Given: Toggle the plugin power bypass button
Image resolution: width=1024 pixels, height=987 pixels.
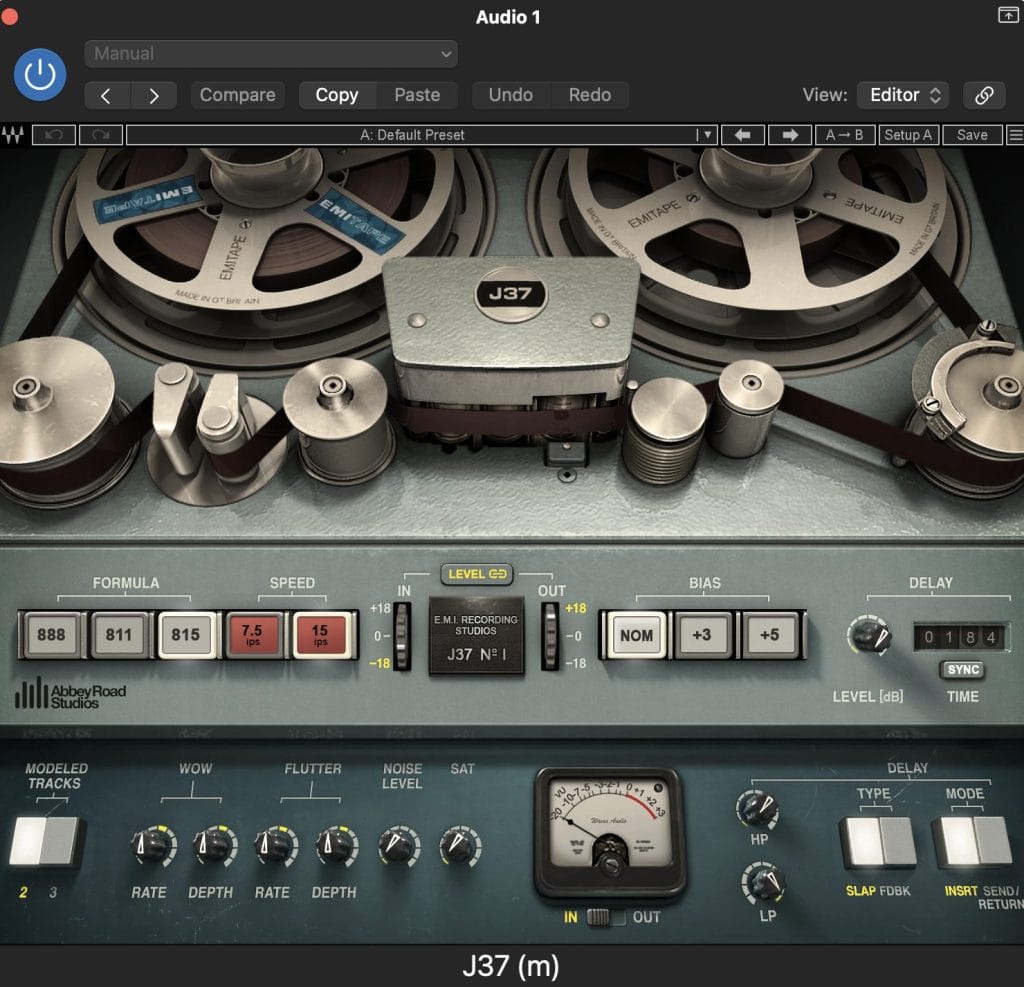Looking at the screenshot, I should 40,74.
